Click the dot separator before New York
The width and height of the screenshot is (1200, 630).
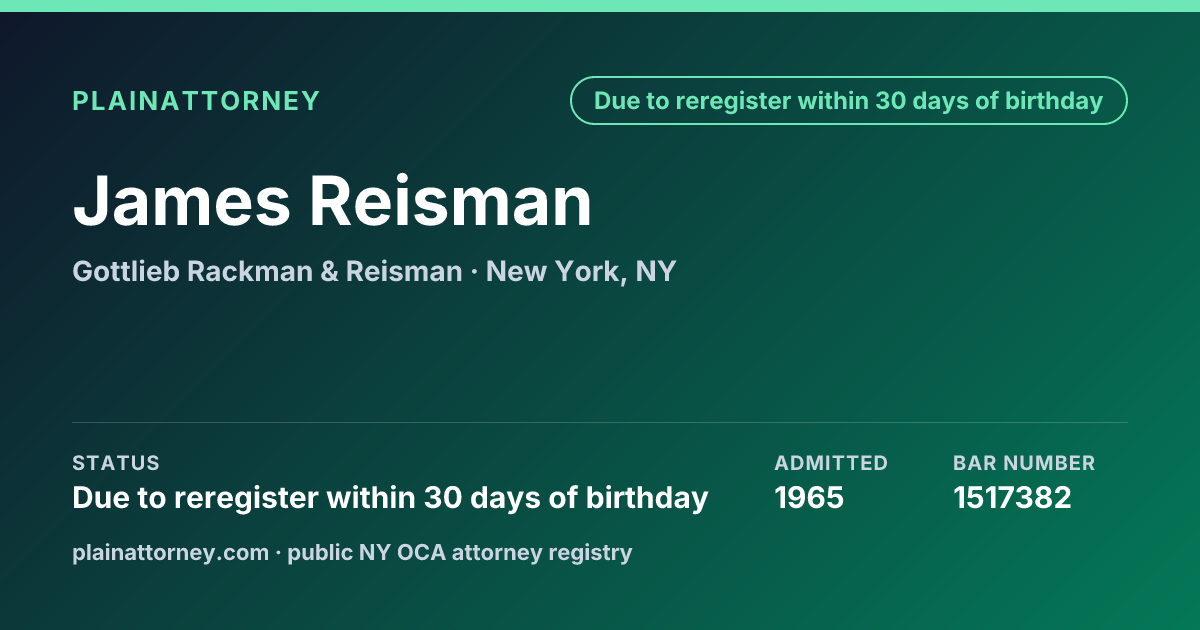coord(474,271)
